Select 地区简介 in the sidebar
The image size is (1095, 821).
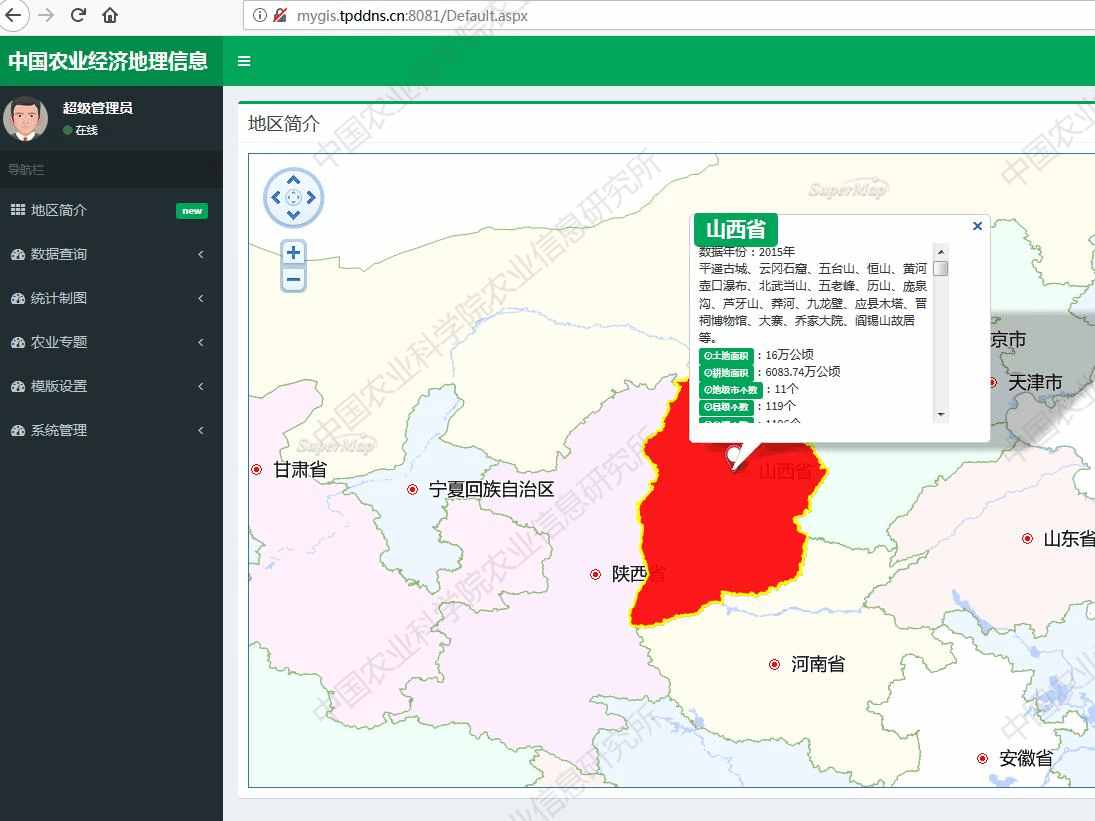coord(59,210)
